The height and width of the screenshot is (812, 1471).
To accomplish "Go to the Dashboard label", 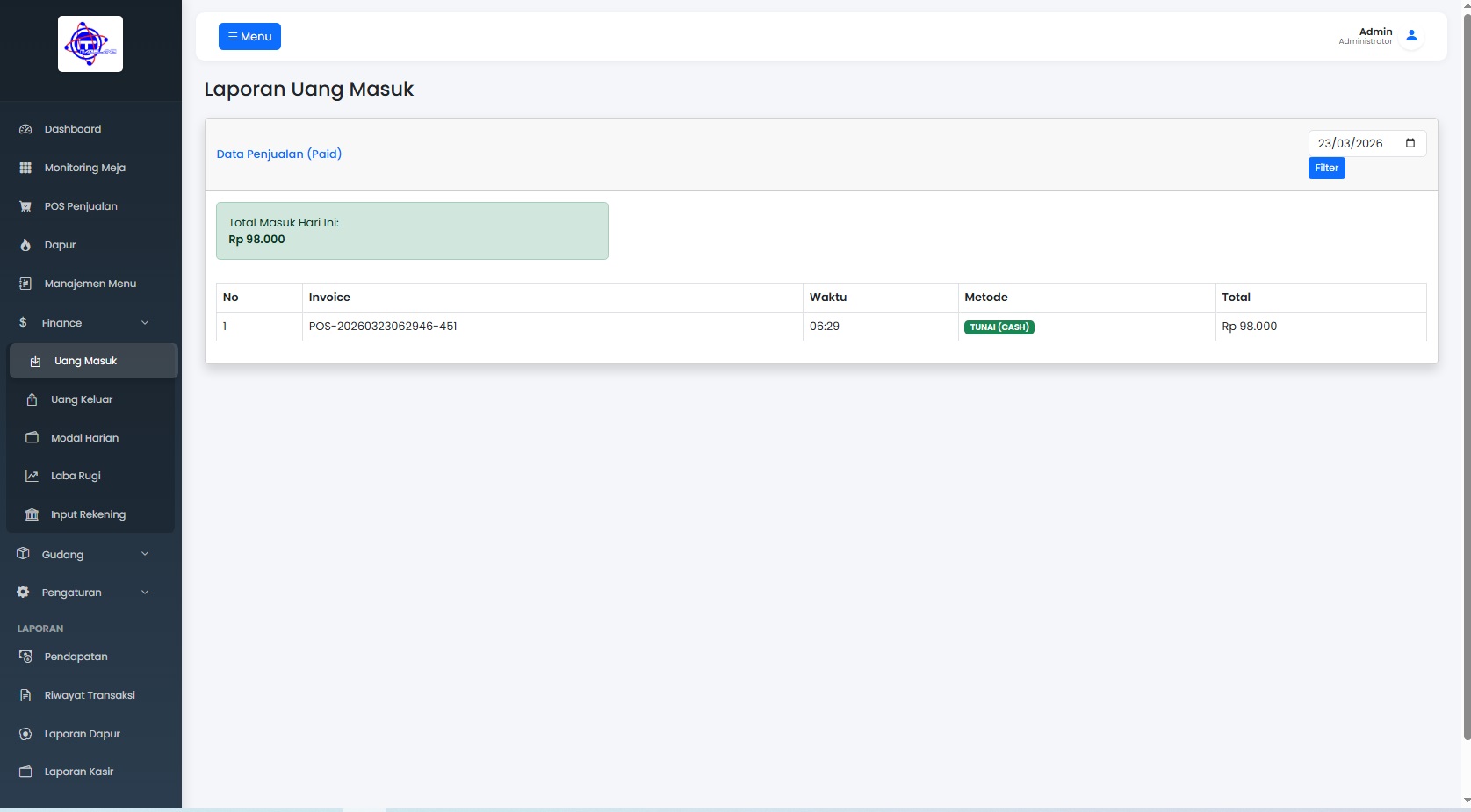I will (x=73, y=129).
